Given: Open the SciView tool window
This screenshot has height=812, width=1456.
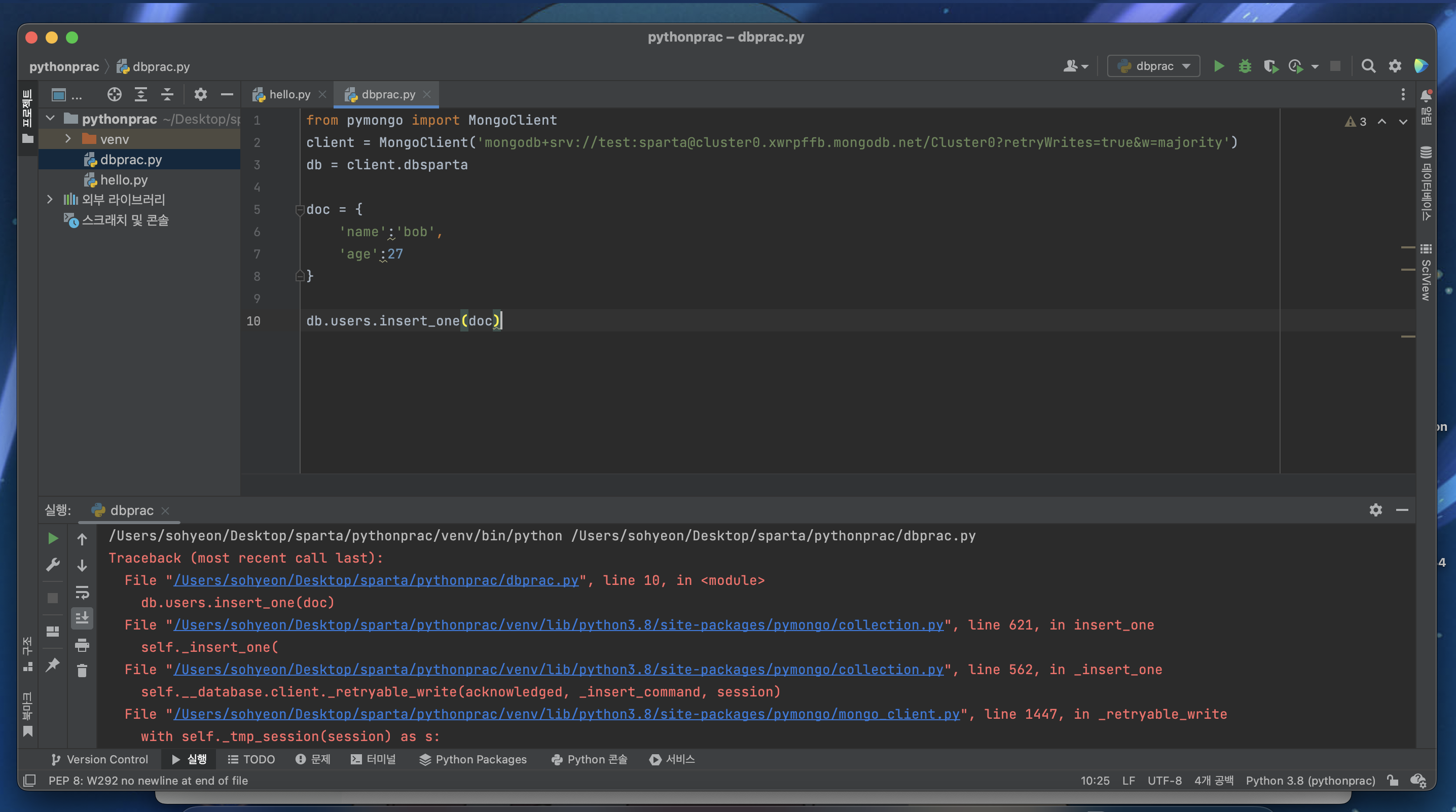Looking at the screenshot, I should click(1426, 273).
